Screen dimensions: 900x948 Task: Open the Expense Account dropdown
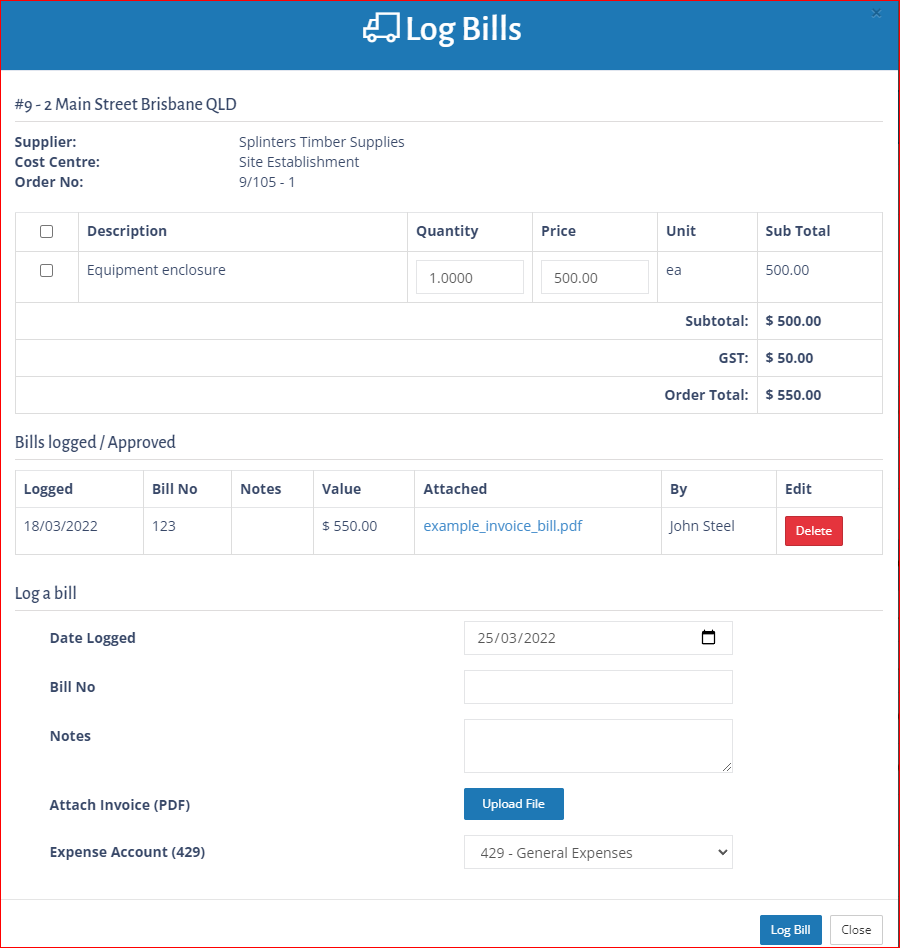(x=598, y=853)
